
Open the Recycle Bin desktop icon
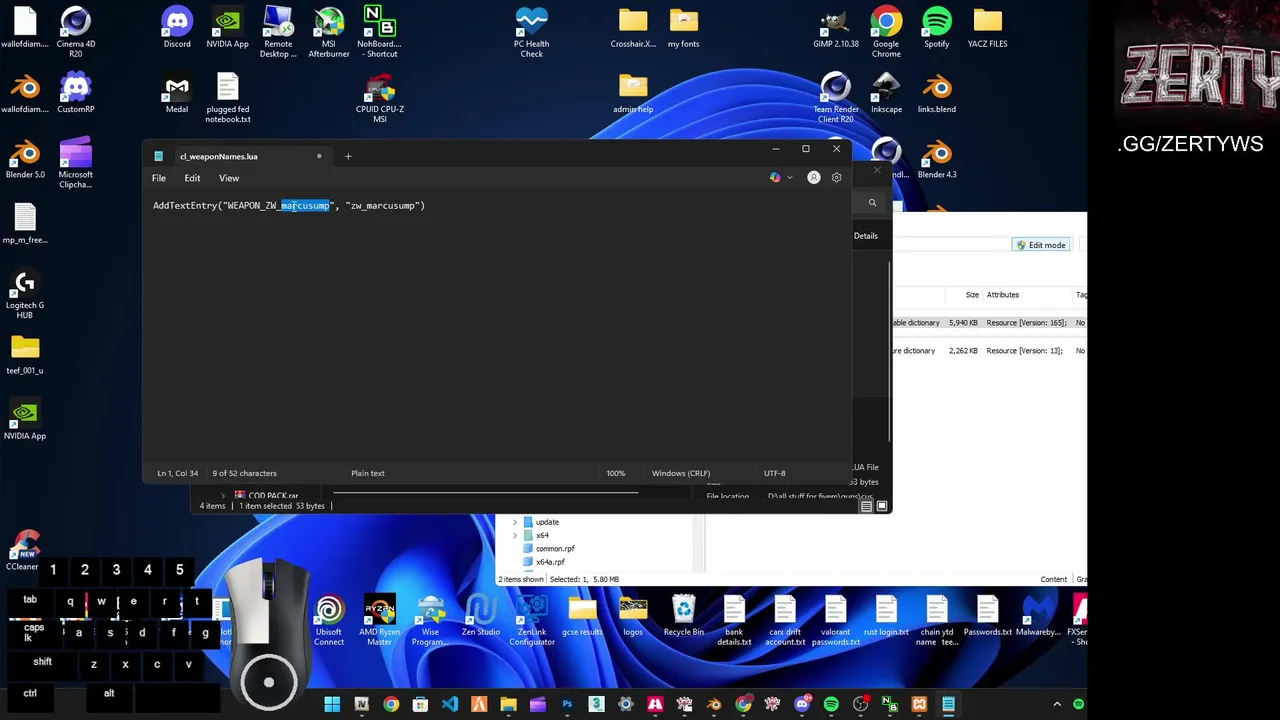coord(684,616)
